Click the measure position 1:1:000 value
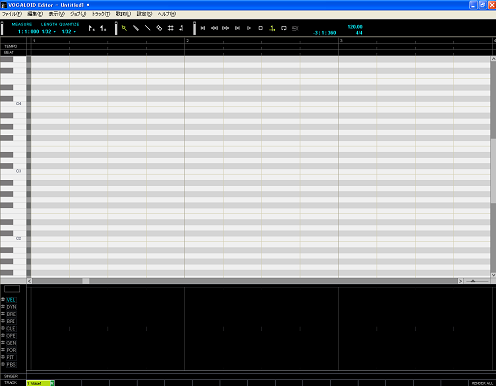This screenshot has width=496, height=386. coord(28,31)
